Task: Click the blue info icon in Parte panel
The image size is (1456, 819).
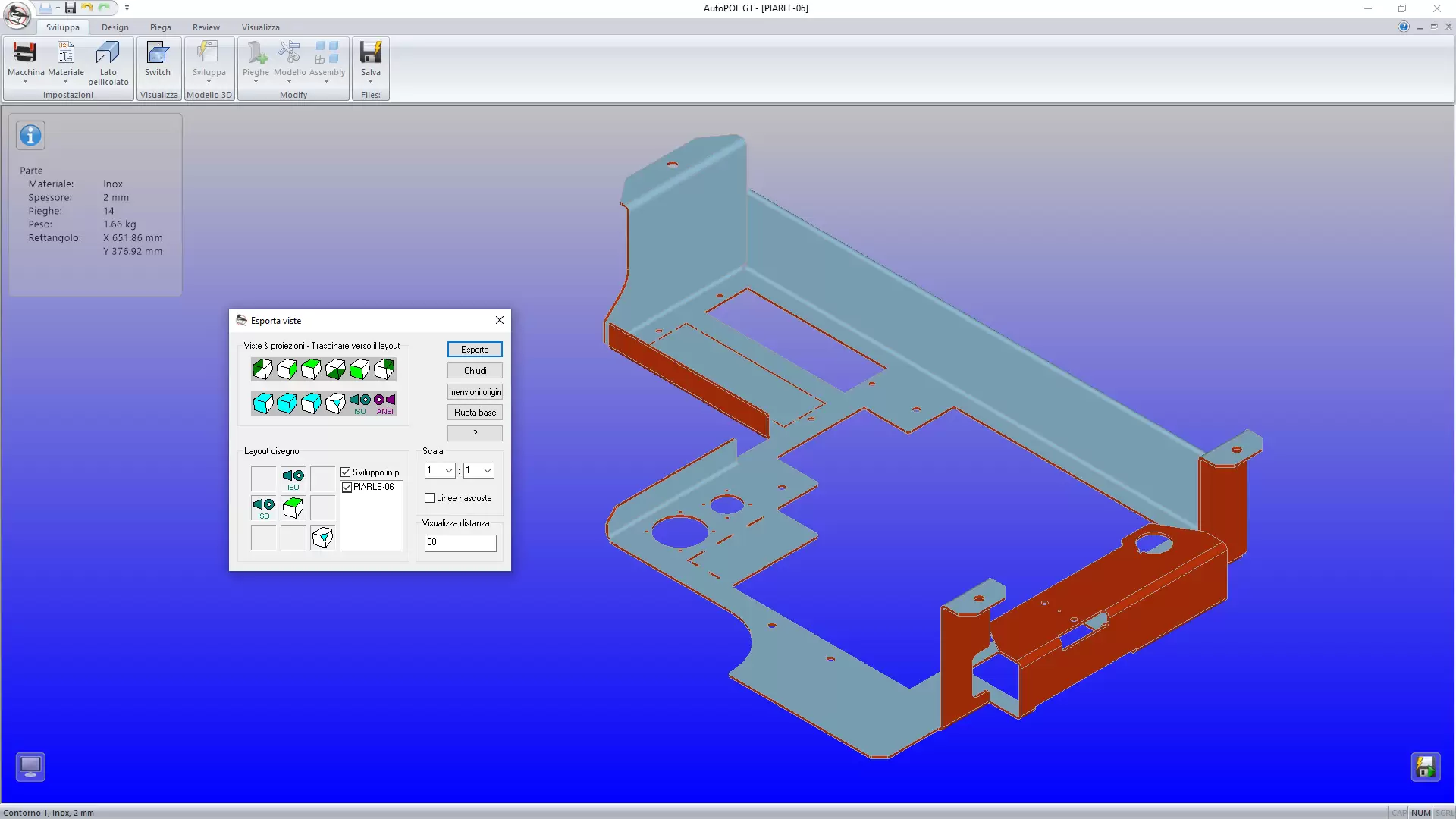Action: click(31, 136)
